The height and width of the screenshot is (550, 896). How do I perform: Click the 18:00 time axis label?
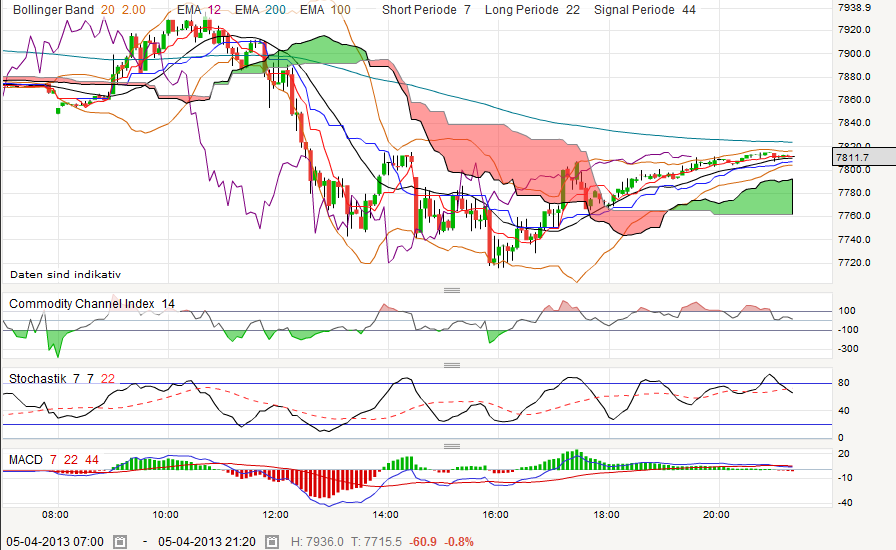point(606,515)
